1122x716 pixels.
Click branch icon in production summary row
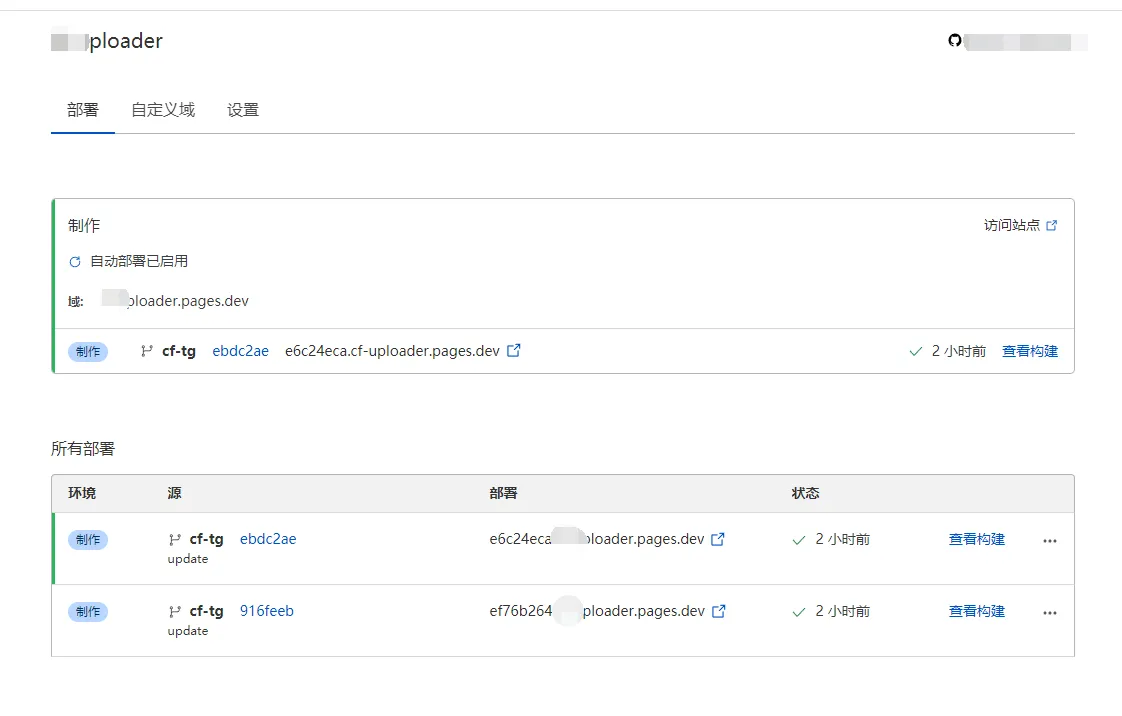point(147,351)
